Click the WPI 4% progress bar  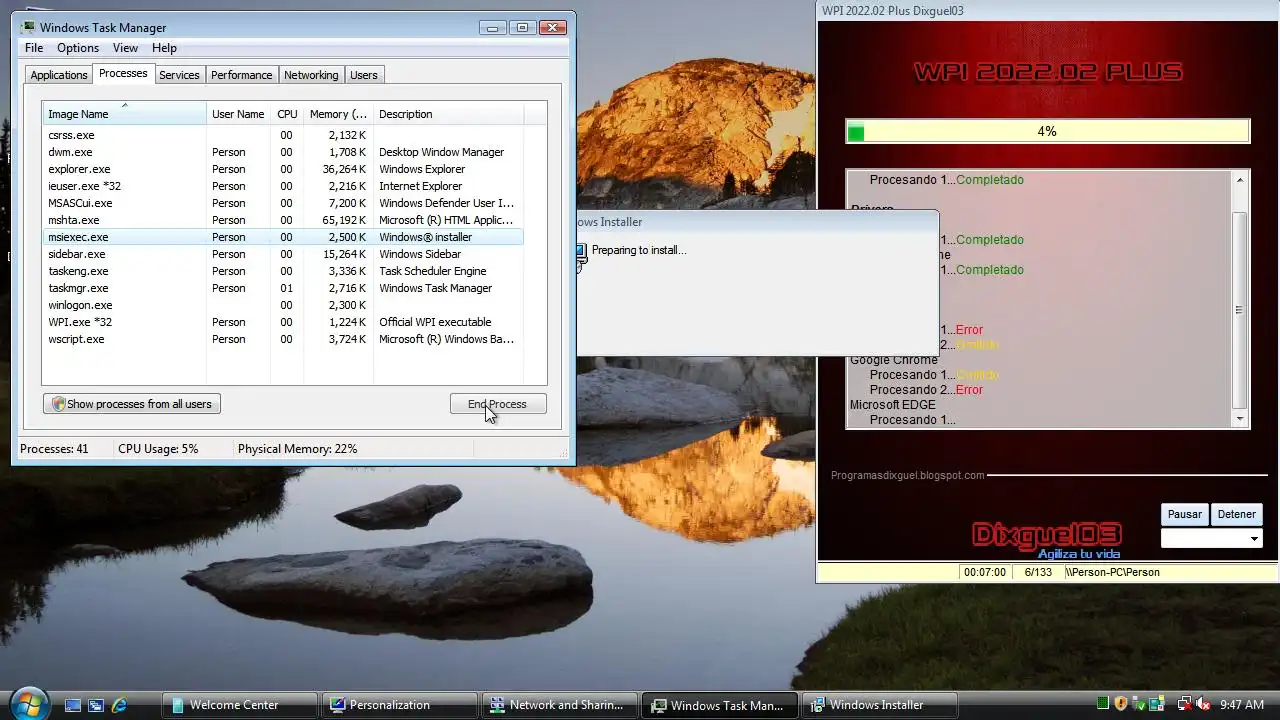pos(1048,131)
